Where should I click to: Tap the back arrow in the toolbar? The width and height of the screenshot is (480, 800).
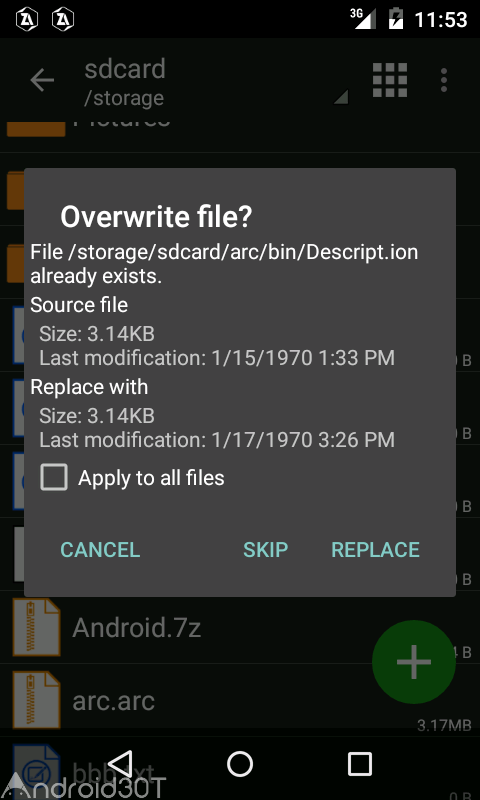pos(42,80)
